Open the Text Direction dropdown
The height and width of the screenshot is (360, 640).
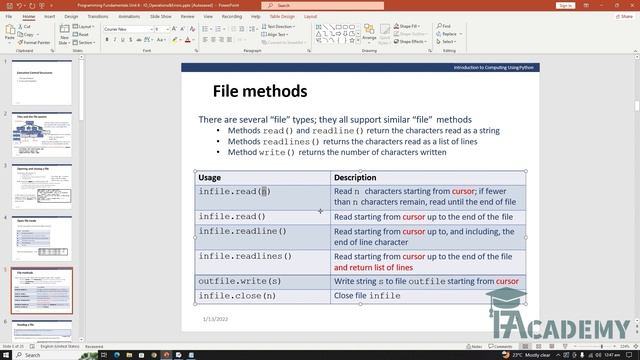click(x=278, y=27)
